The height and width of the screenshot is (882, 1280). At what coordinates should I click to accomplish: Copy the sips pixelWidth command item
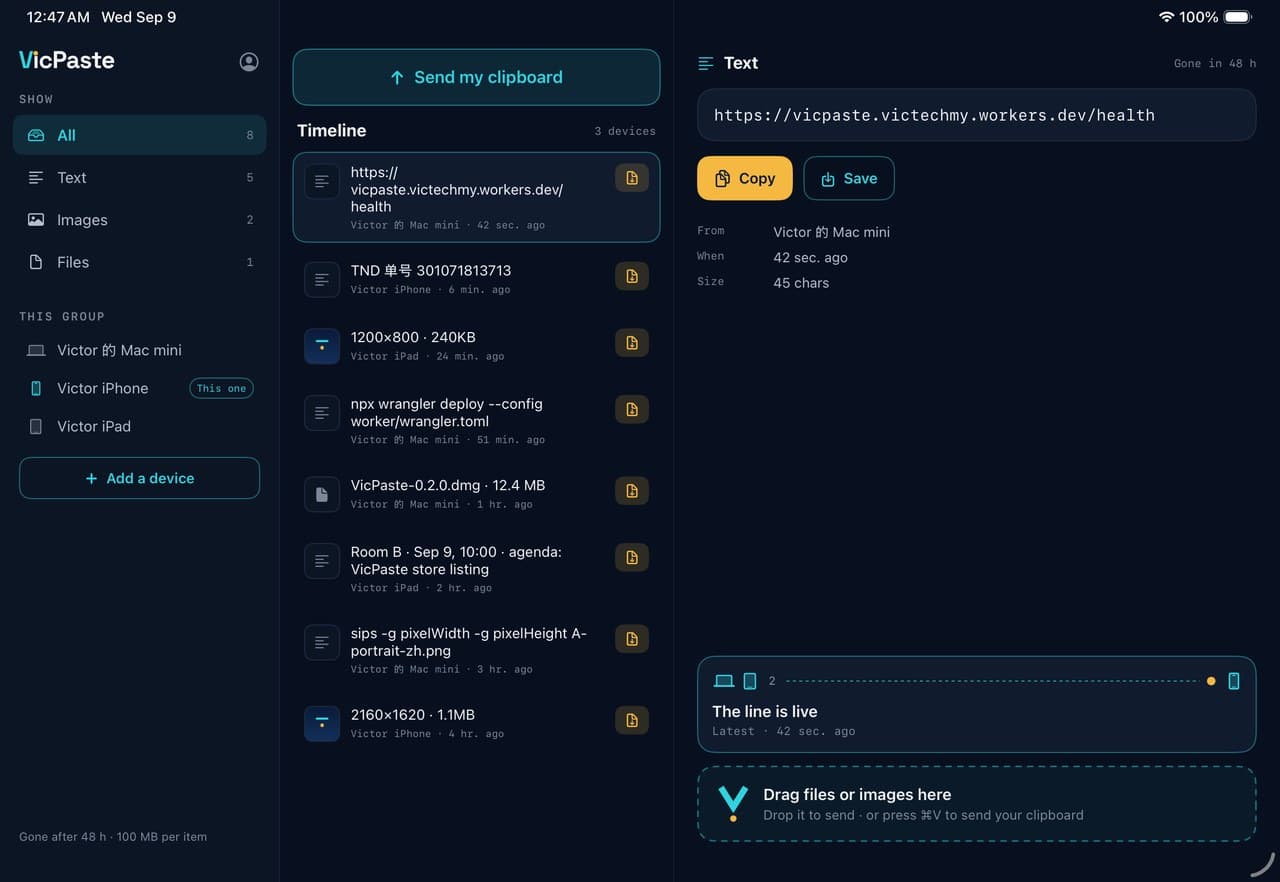pyautogui.click(x=632, y=639)
